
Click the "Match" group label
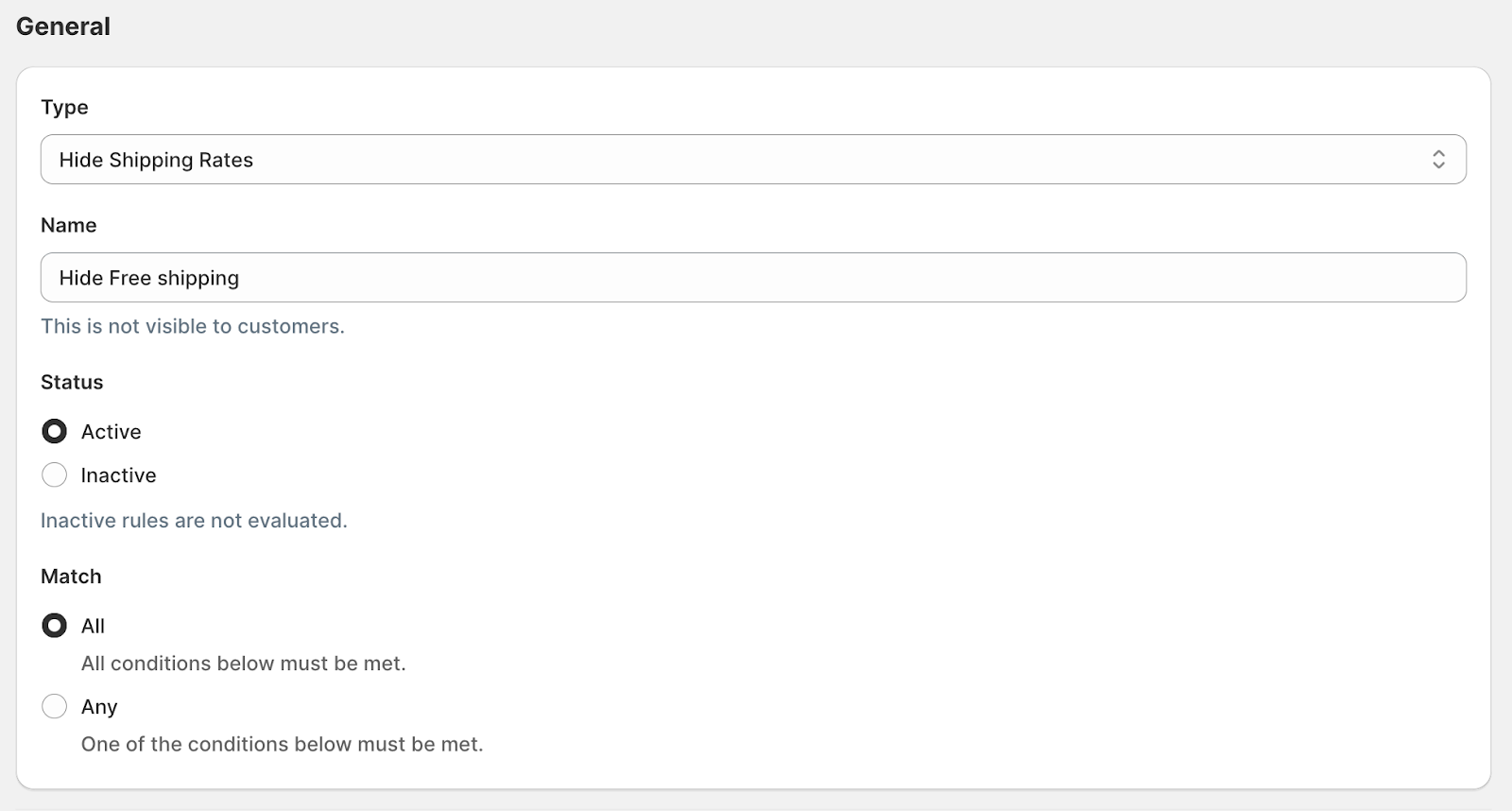pyautogui.click(x=71, y=577)
